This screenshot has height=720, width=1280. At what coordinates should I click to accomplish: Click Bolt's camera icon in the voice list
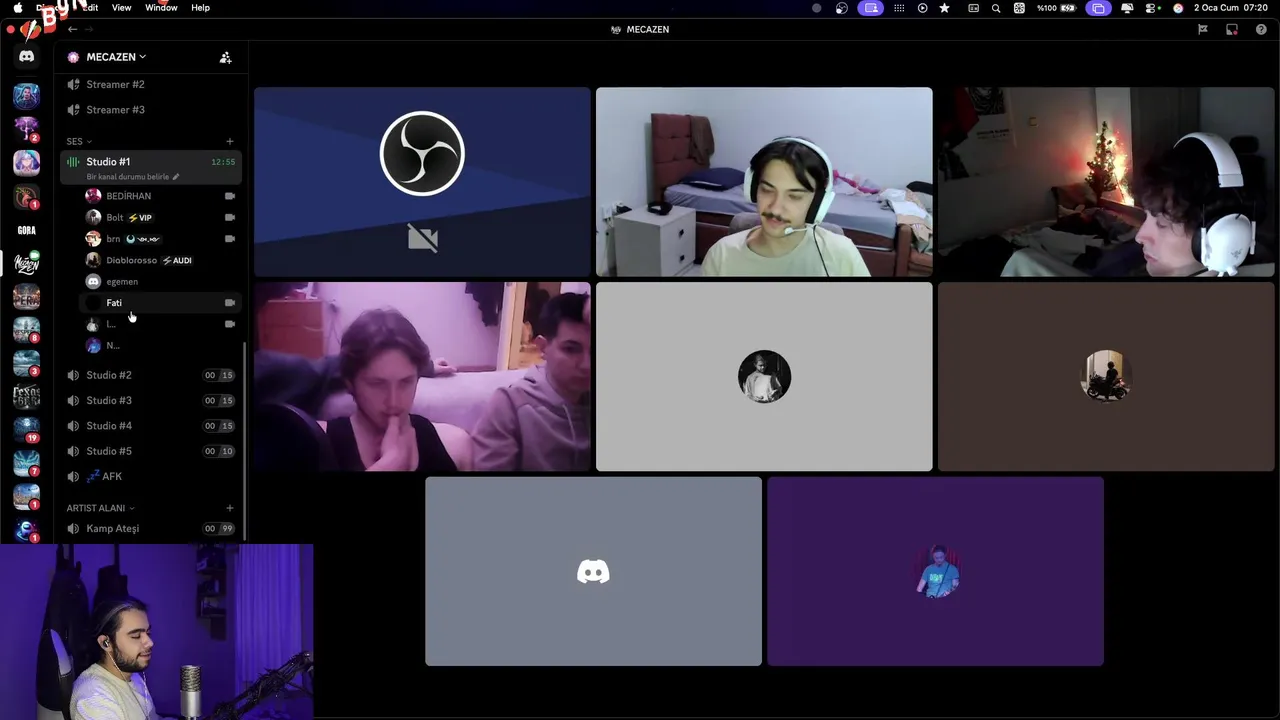(230, 217)
